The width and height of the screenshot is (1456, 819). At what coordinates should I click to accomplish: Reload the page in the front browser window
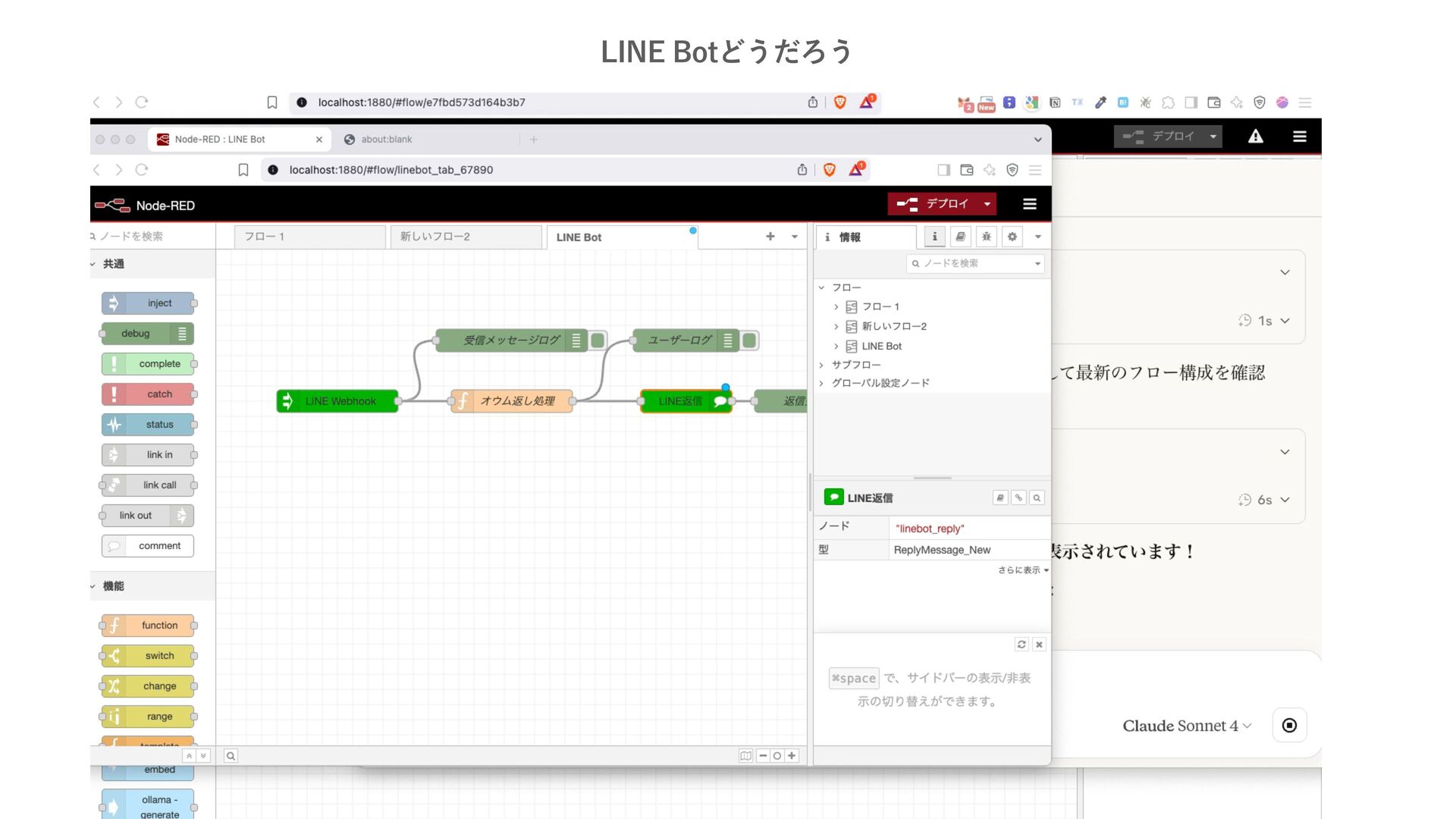point(142,170)
